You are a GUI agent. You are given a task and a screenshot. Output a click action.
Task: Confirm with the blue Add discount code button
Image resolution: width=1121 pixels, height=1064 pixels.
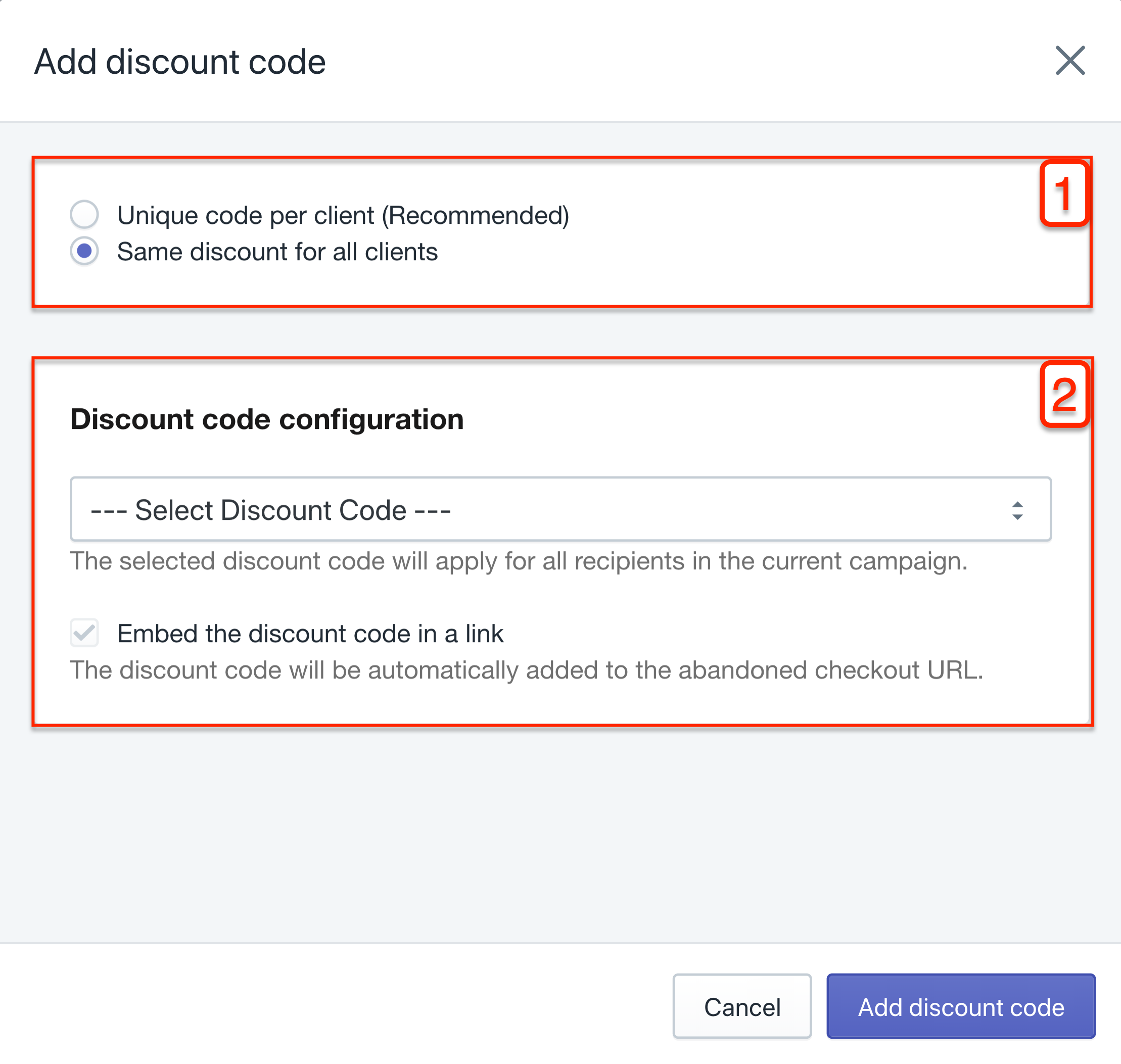[960, 1007]
